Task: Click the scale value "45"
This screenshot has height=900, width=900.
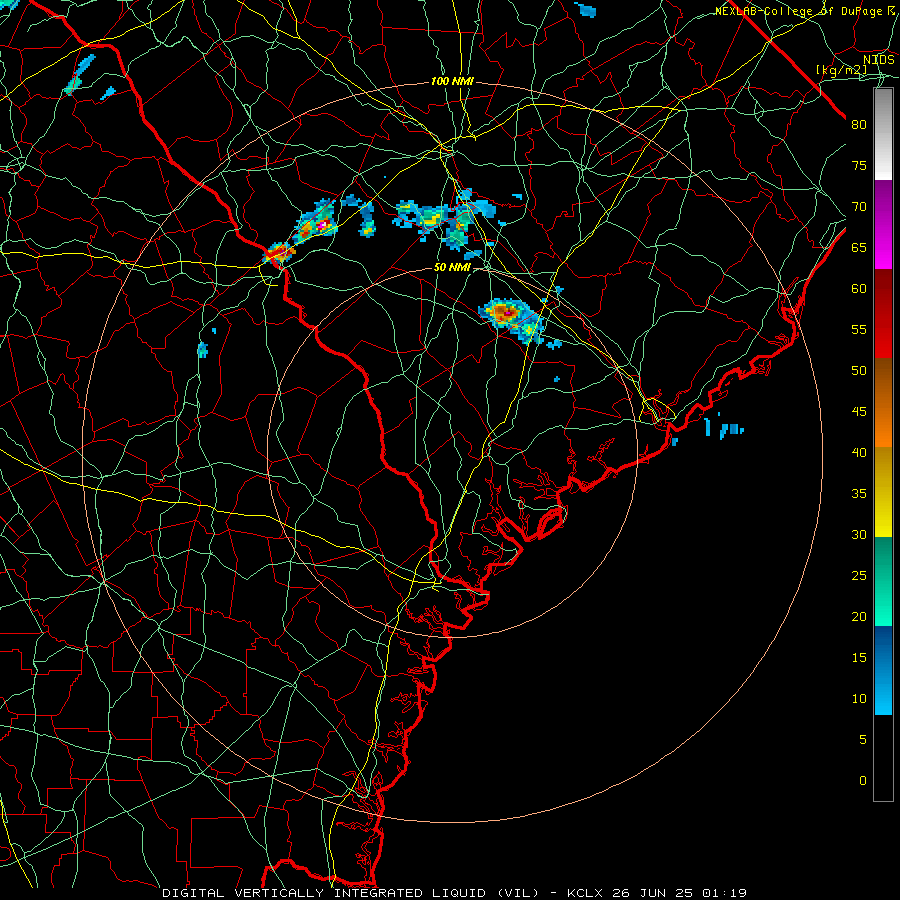Action: coord(859,412)
